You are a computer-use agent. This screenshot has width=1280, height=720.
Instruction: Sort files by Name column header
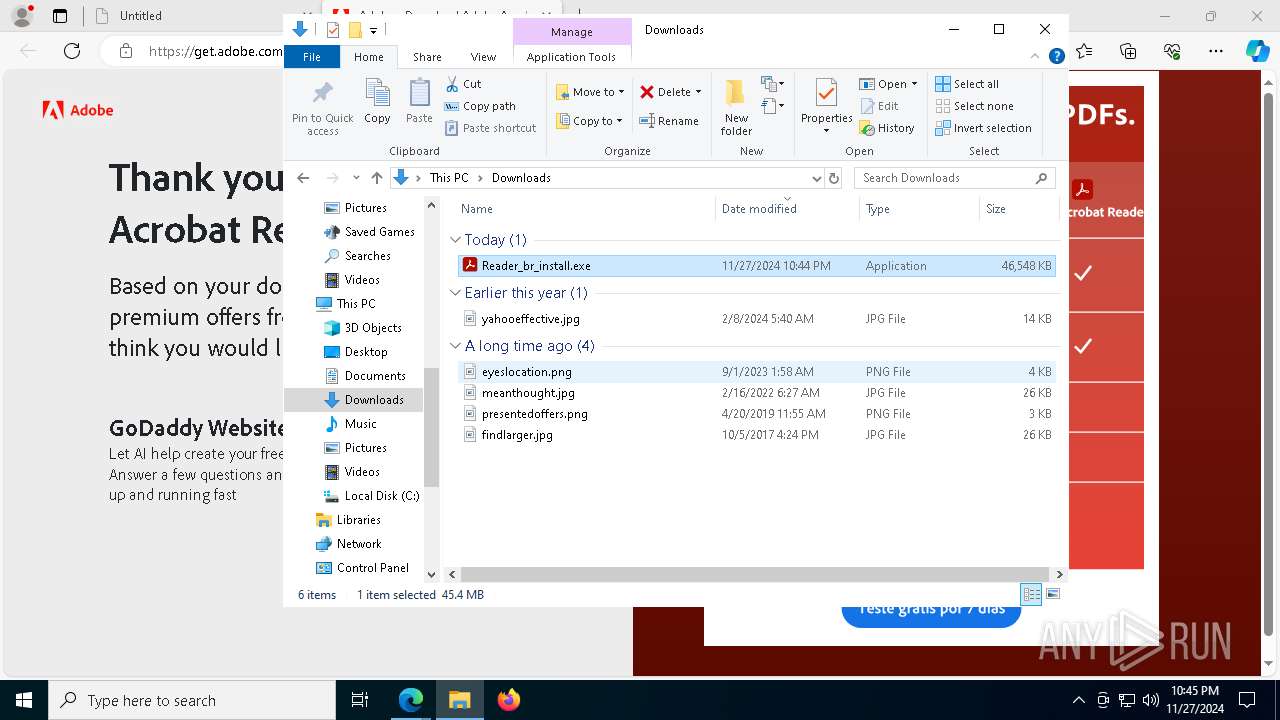tap(586, 209)
